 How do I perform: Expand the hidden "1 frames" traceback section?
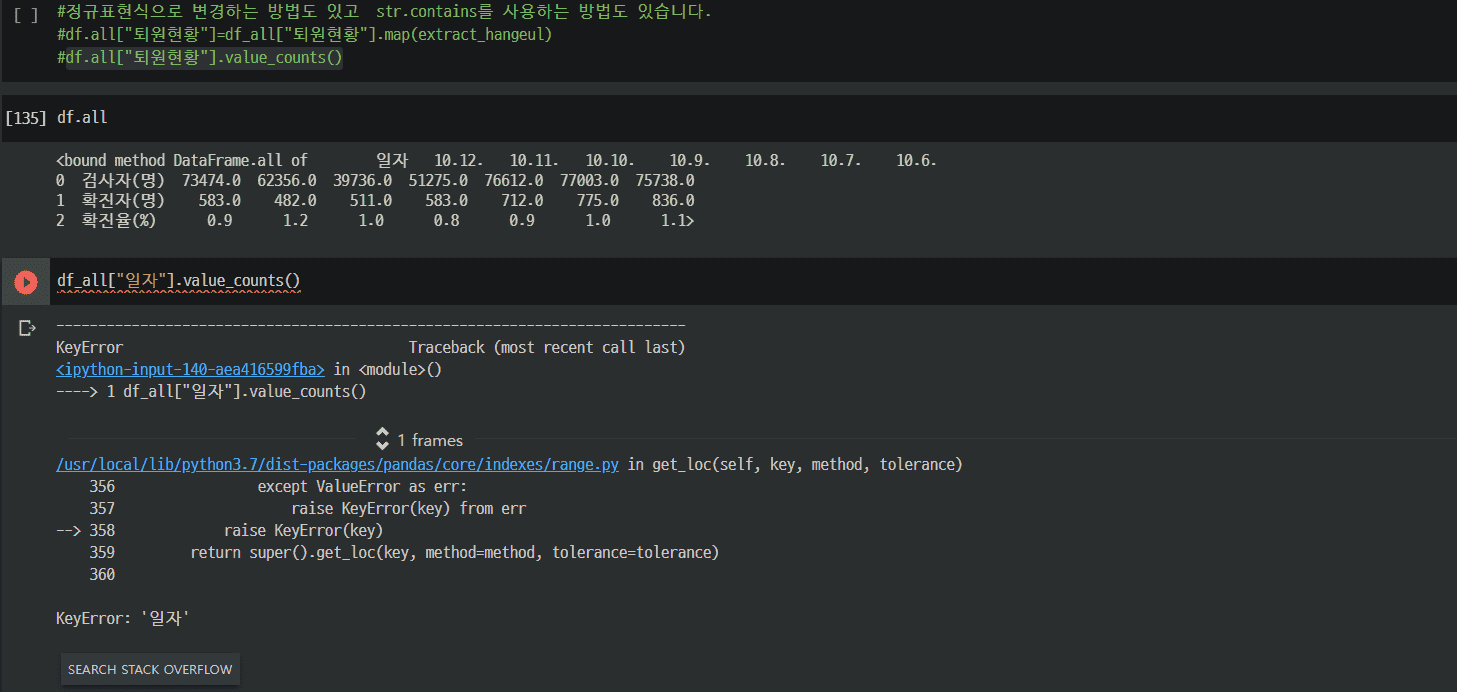[x=420, y=440]
